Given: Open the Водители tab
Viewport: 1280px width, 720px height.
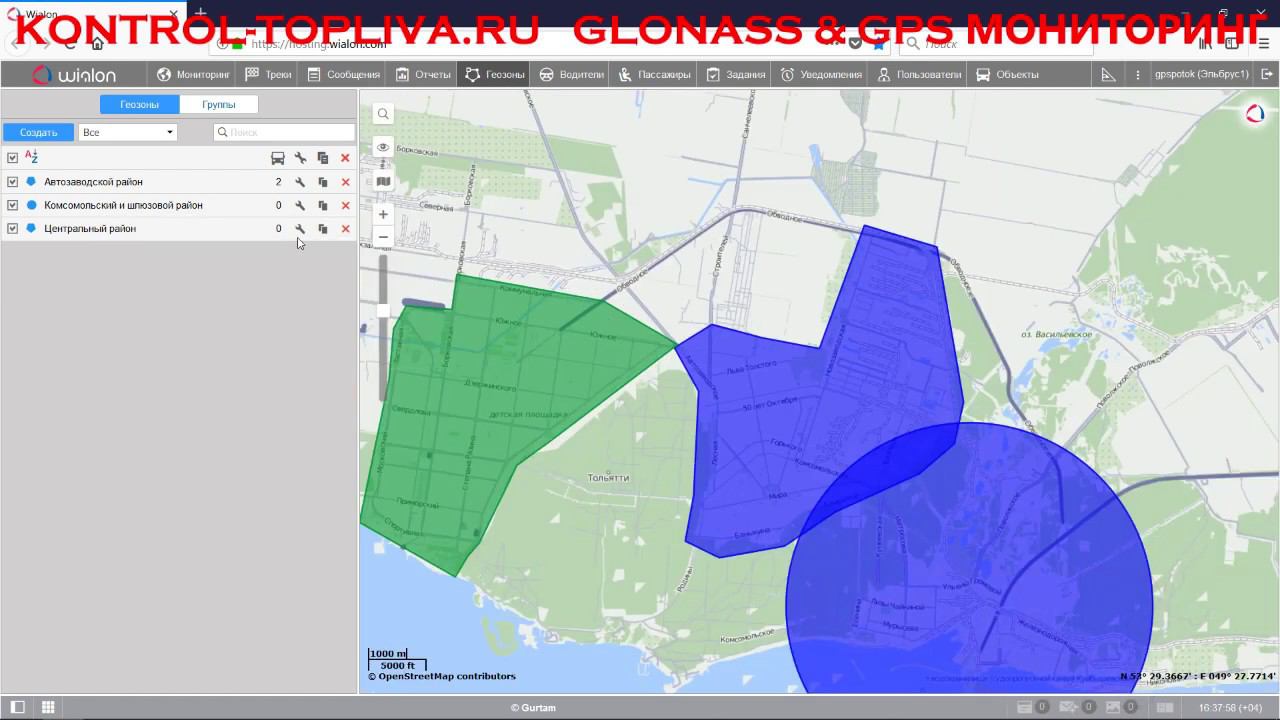Looking at the screenshot, I should (x=571, y=74).
